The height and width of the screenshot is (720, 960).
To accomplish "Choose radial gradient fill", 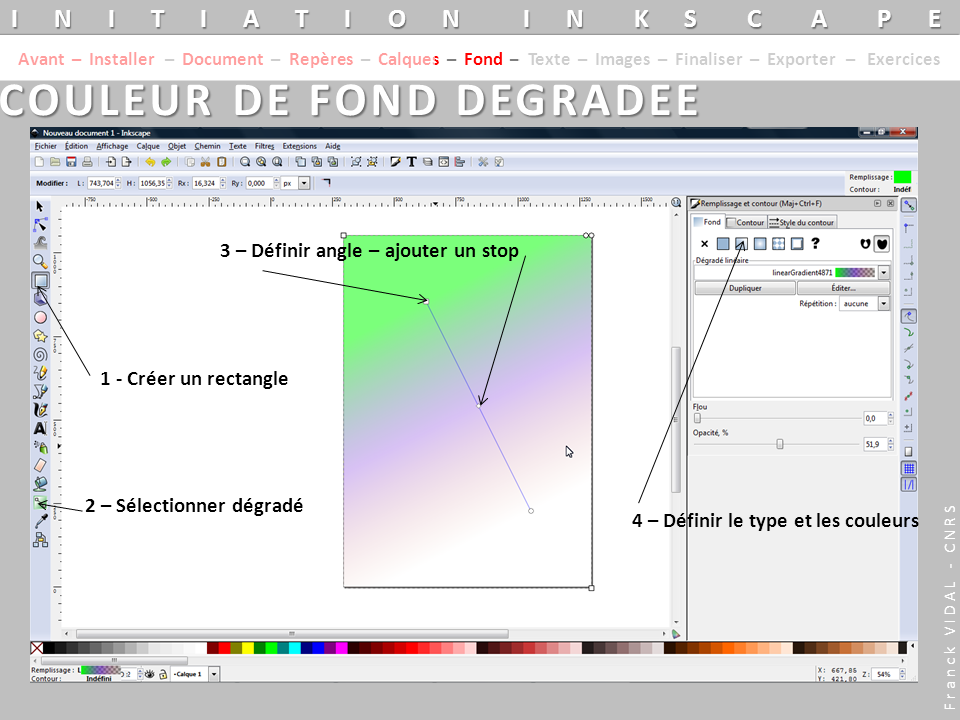I will click(x=760, y=244).
